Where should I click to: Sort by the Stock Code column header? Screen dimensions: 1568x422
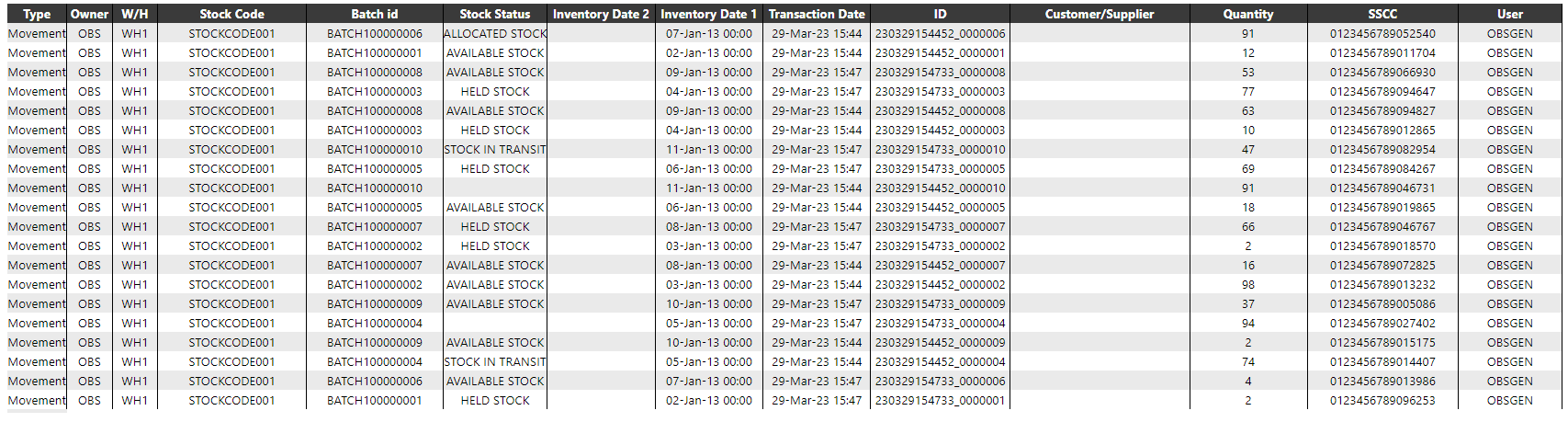pyautogui.click(x=231, y=14)
